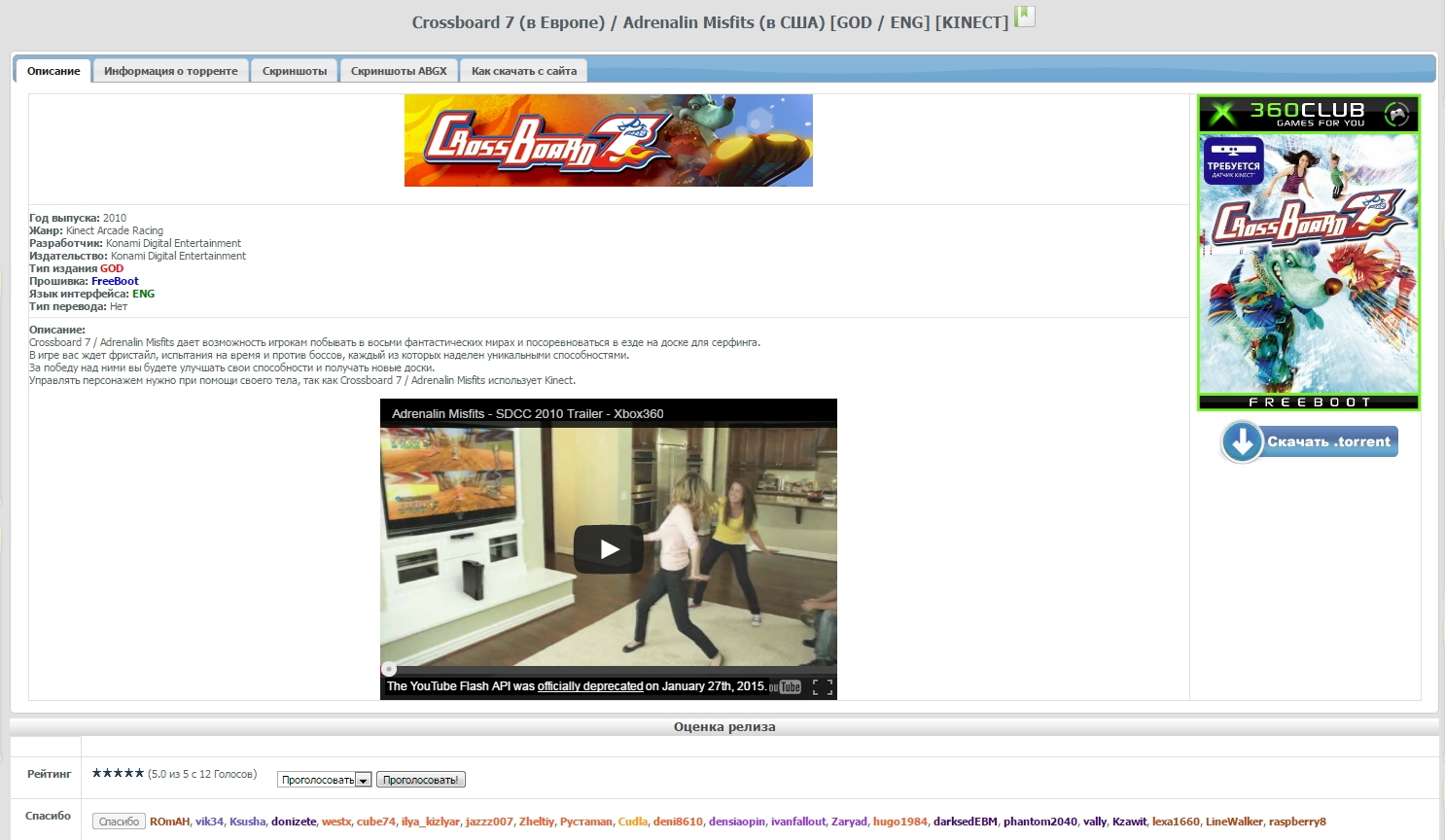Open user raspberry8's profile link

pos(1297,822)
